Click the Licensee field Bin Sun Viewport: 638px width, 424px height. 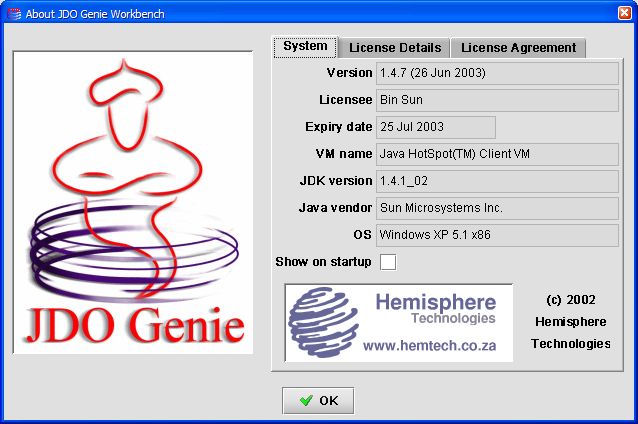(497, 100)
